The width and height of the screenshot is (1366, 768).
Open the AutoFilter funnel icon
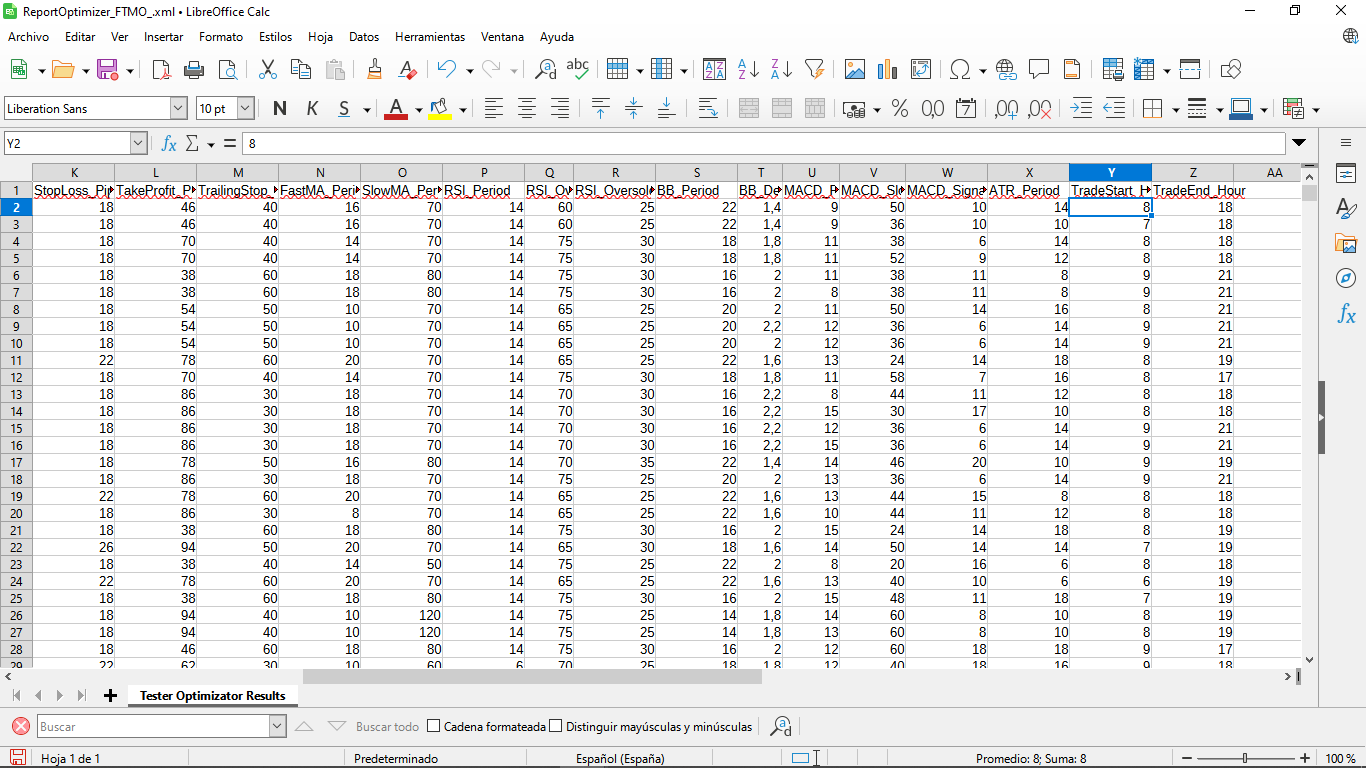pos(815,69)
